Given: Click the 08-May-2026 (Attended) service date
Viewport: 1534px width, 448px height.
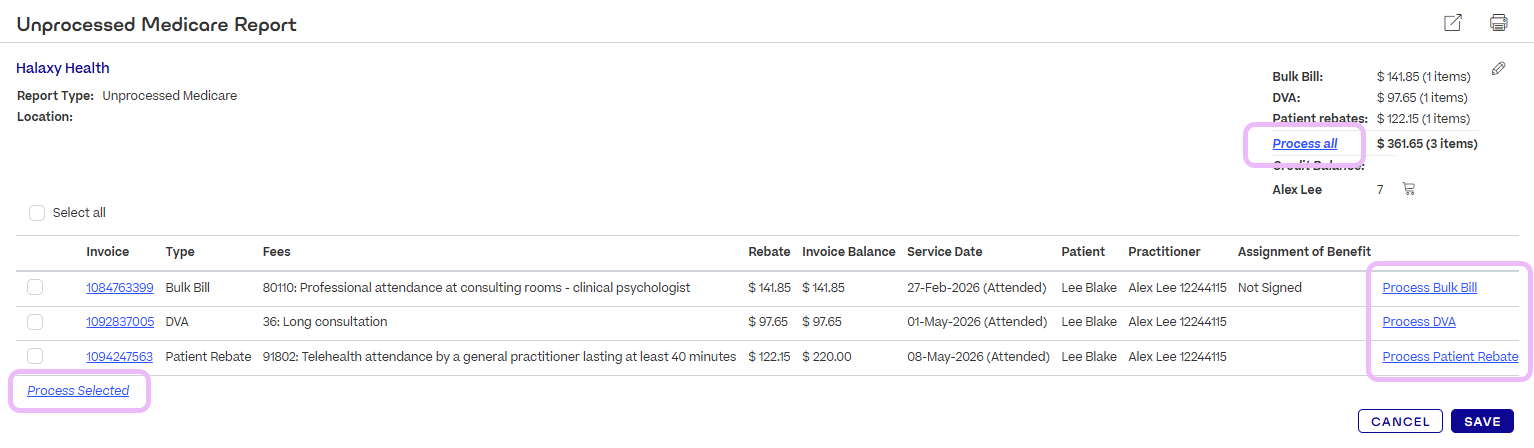Looking at the screenshot, I should coord(977,356).
